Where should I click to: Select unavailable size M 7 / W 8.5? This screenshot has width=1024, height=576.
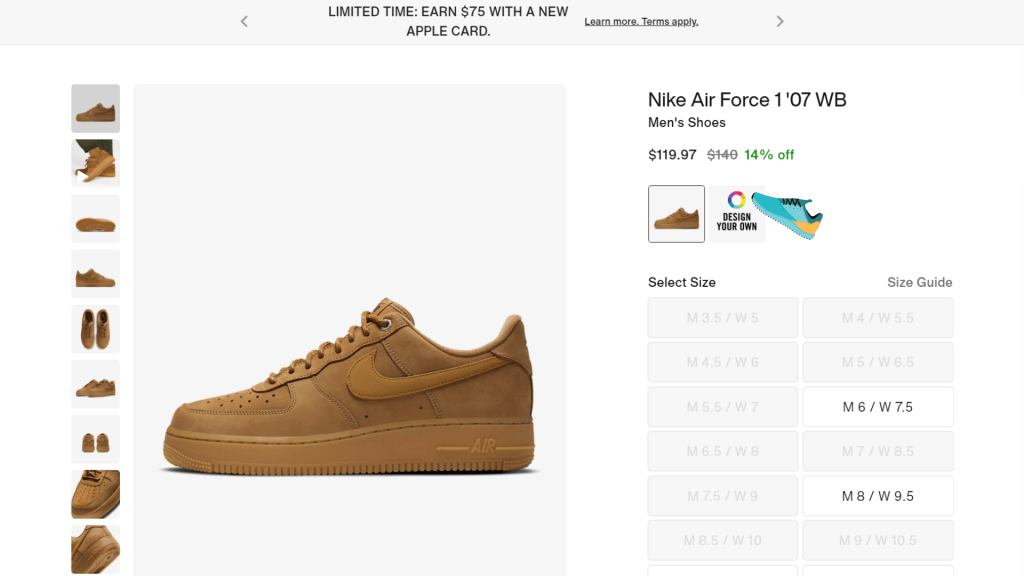point(878,451)
